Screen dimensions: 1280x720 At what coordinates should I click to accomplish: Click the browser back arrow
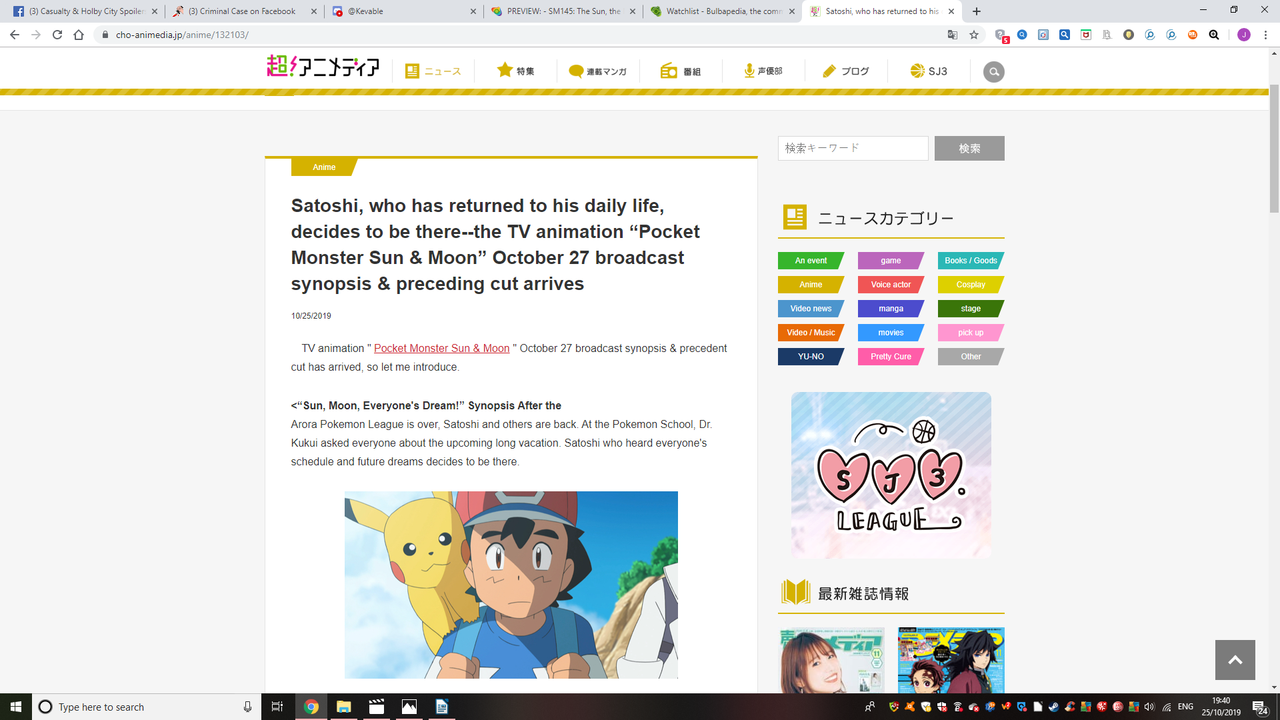point(15,34)
